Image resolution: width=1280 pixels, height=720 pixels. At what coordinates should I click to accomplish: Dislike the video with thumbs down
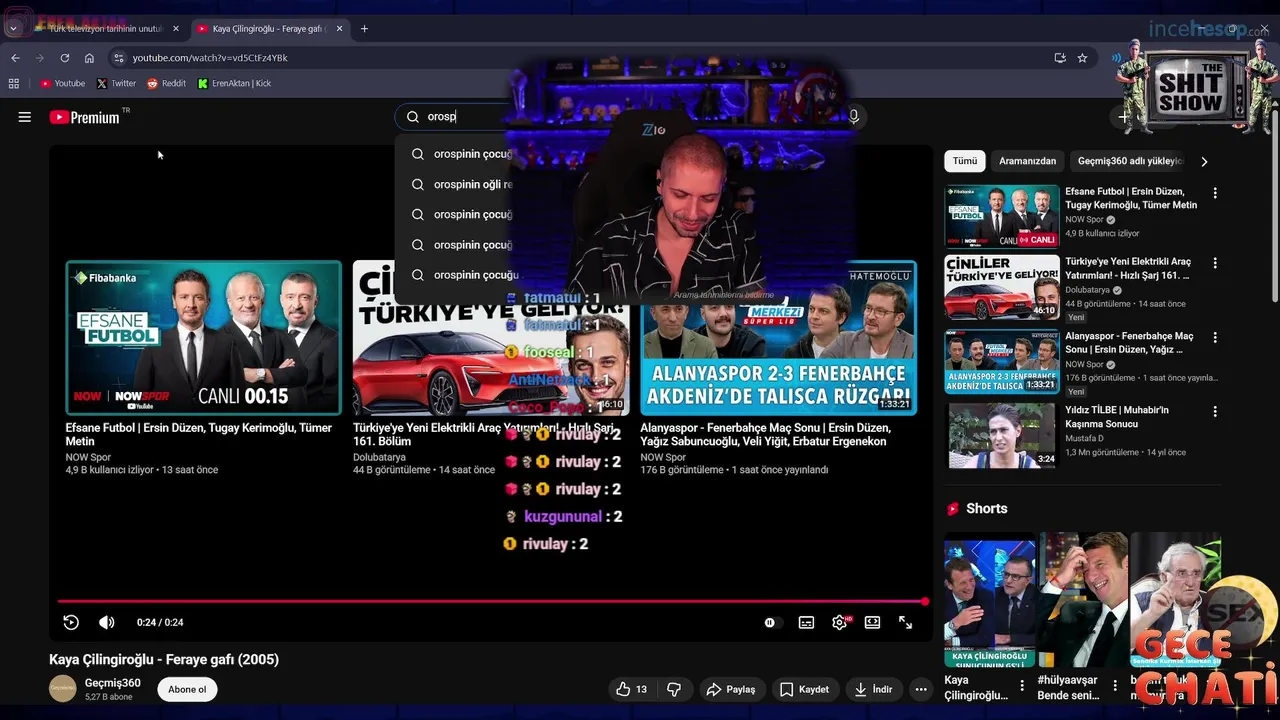[674, 689]
